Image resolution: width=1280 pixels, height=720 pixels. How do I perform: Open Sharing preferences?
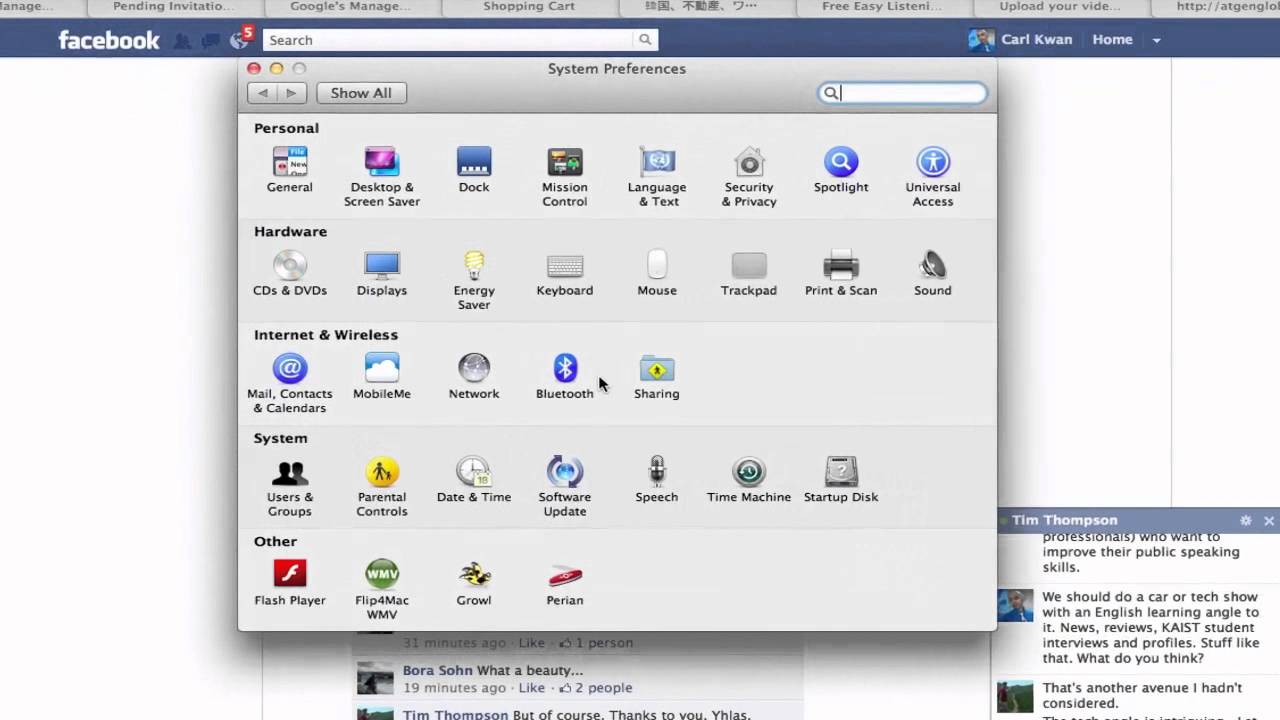657,376
